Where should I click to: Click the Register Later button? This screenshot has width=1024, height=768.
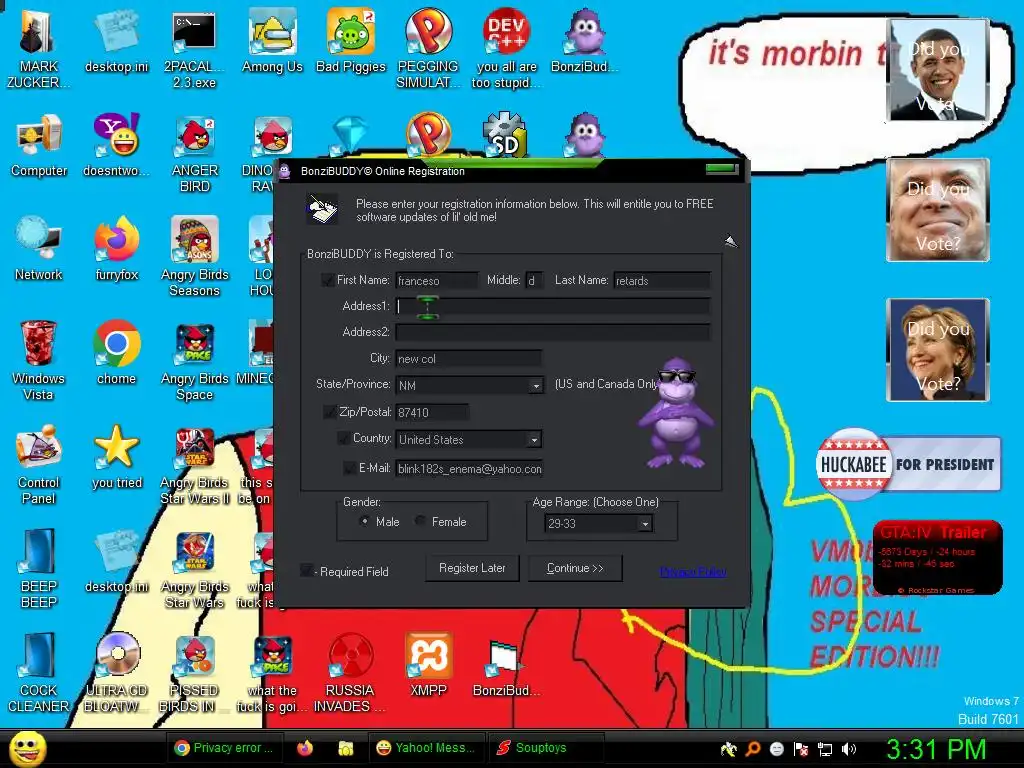coord(472,568)
